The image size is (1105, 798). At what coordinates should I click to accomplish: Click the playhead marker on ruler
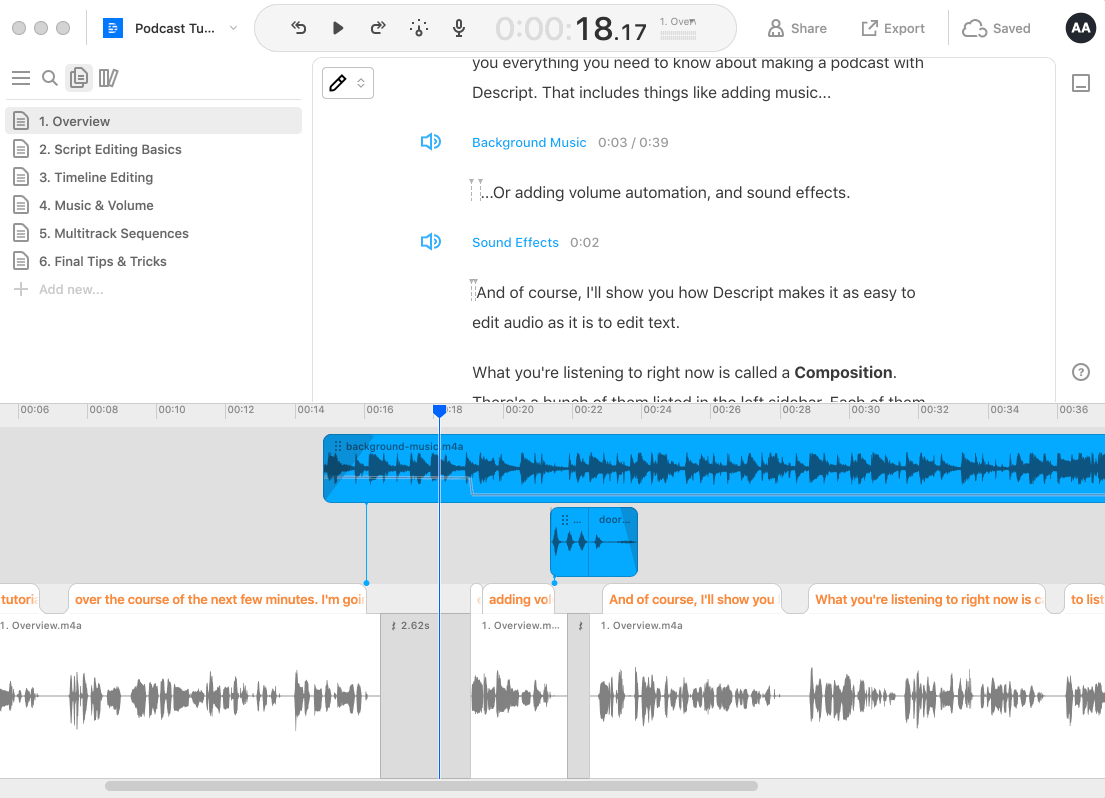[439, 410]
